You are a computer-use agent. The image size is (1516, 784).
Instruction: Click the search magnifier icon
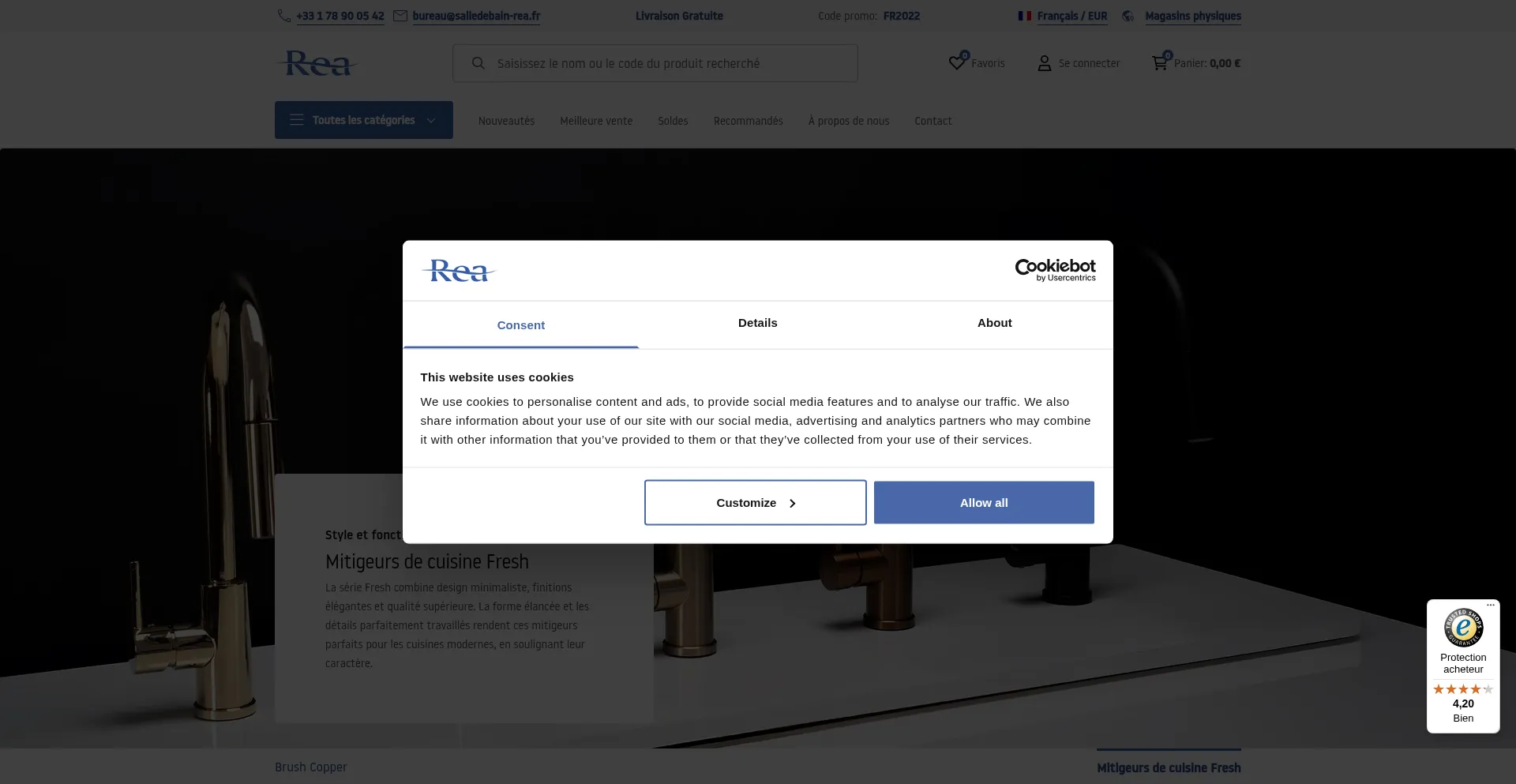(478, 63)
